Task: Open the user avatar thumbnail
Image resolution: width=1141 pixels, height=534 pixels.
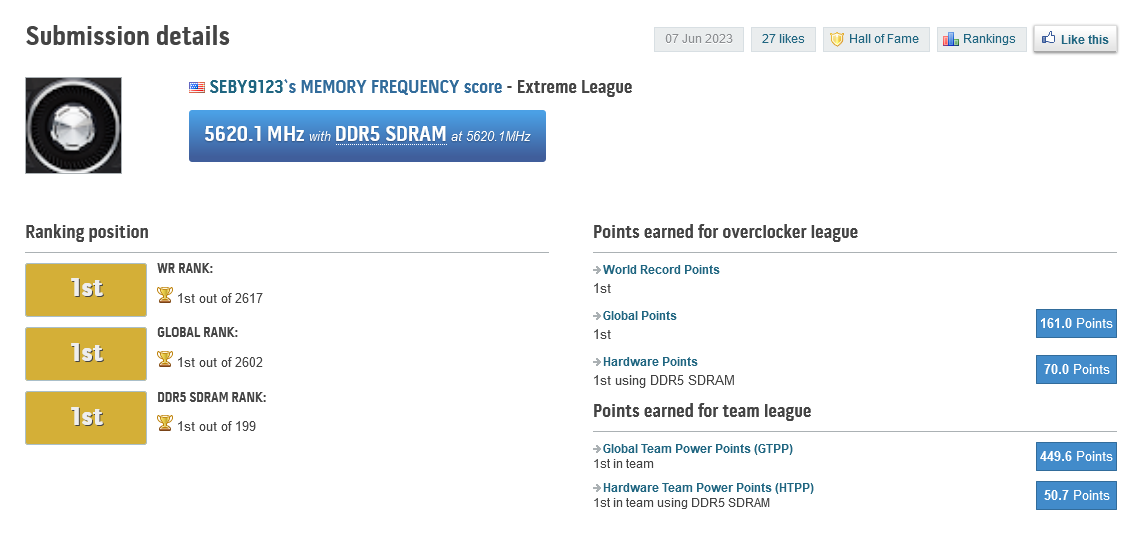Action: (x=73, y=125)
